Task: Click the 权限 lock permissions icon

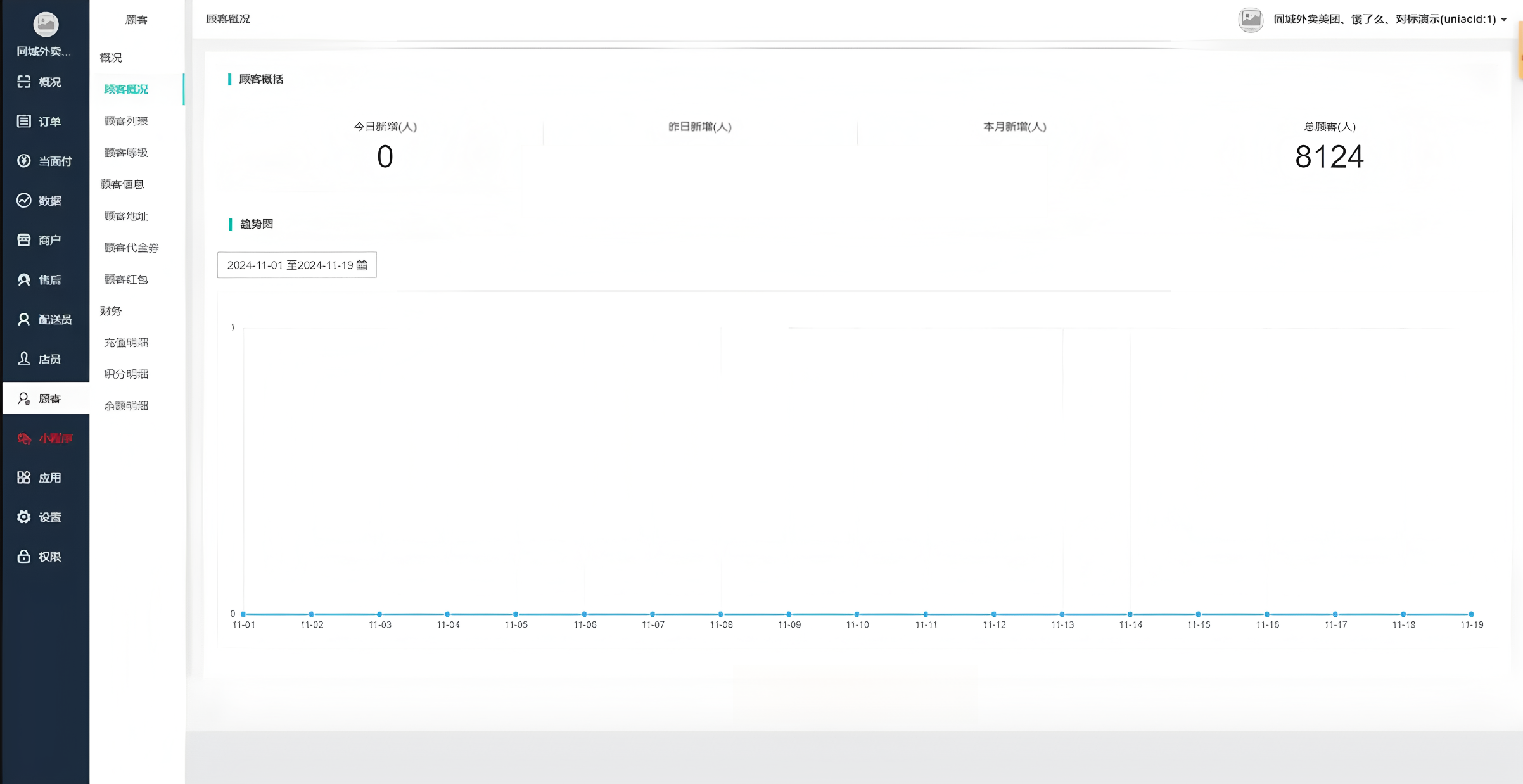Action: 23,557
